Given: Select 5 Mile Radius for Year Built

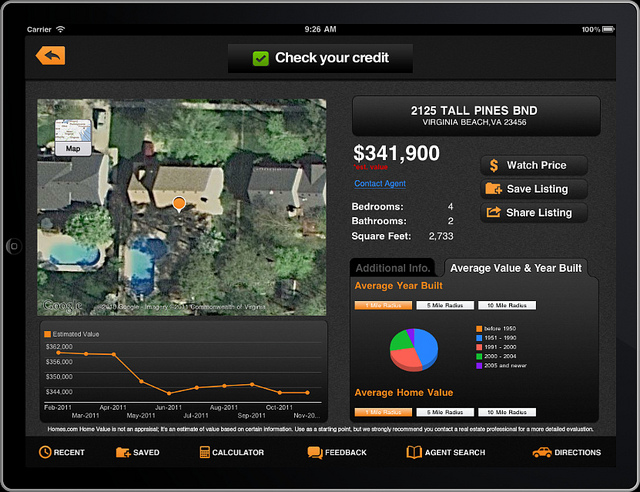Looking at the screenshot, I should [445, 305].
